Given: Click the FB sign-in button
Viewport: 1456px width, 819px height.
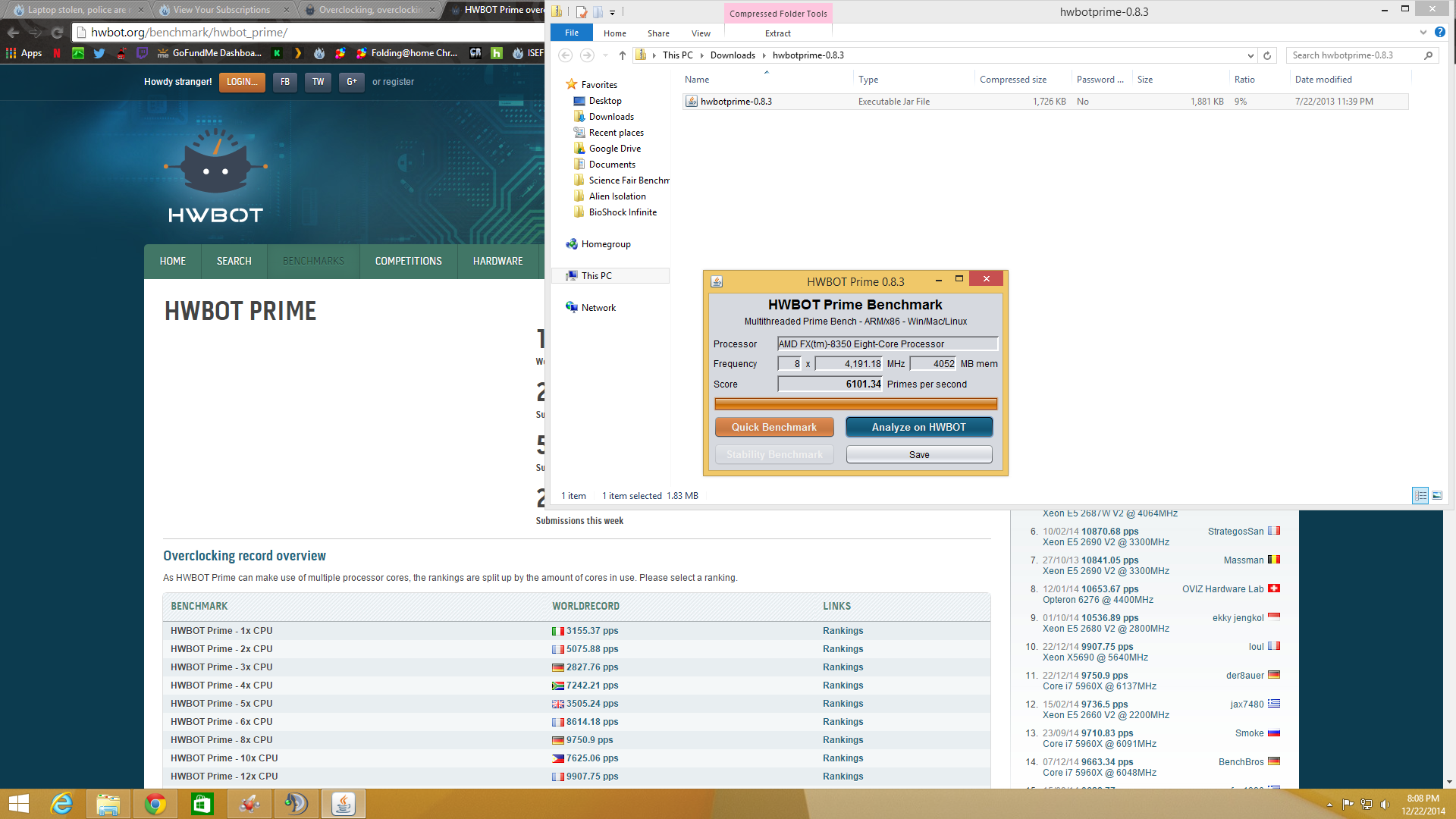Looking at the screenshot, I should click(x=285, y=82).
